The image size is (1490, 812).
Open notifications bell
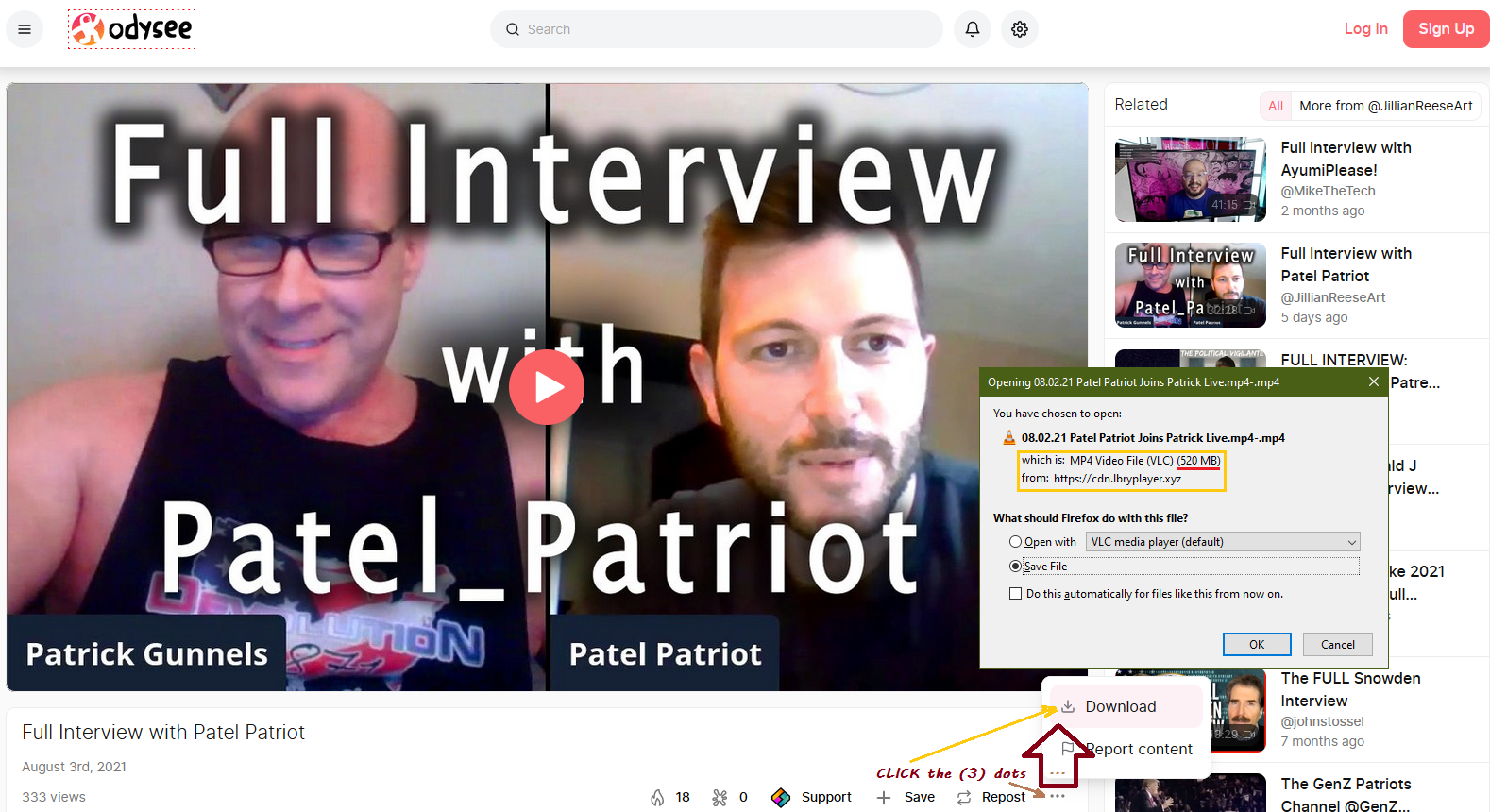pyautogui.click(x=973, y=29)
